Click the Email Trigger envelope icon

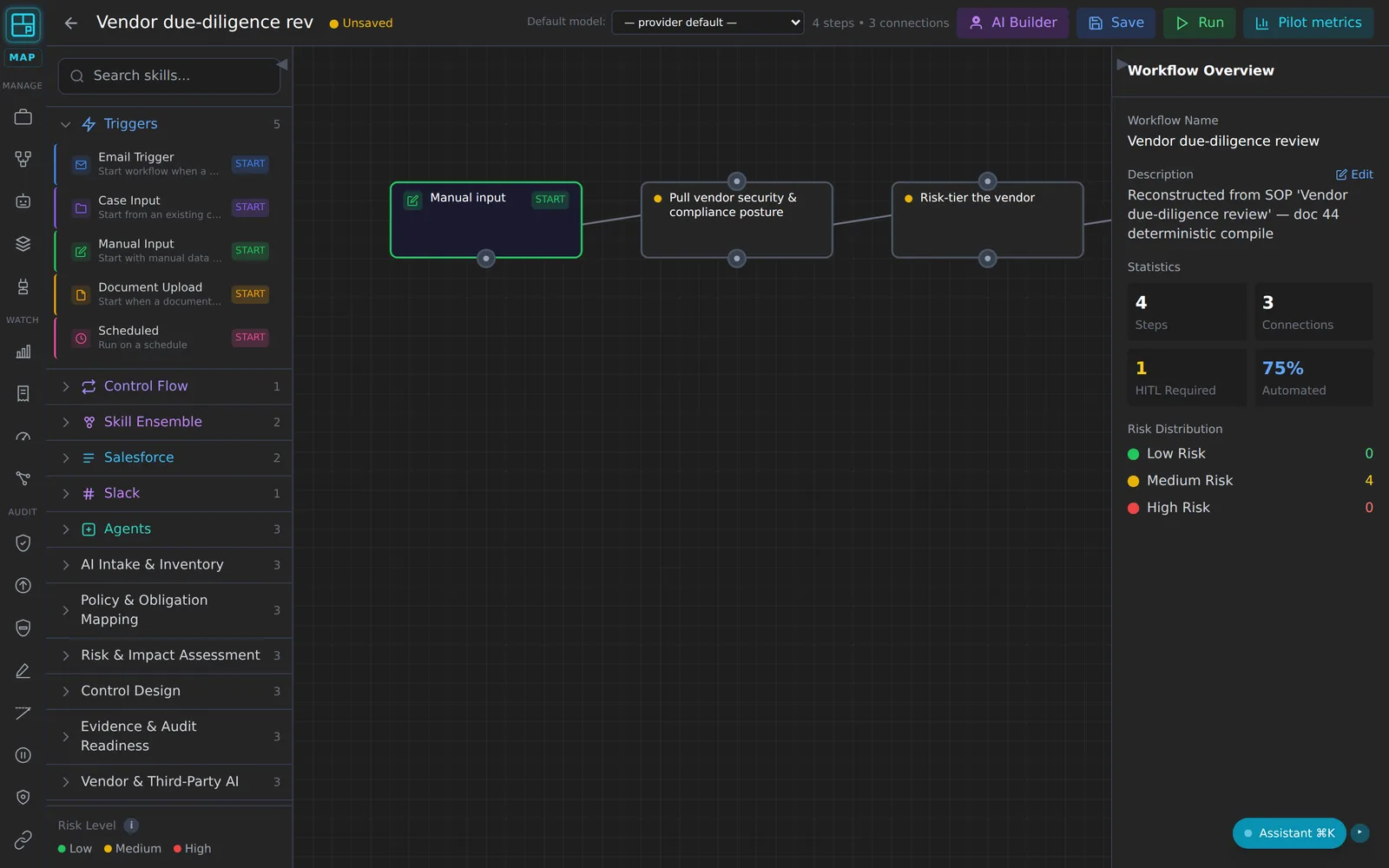pos(81,164)
